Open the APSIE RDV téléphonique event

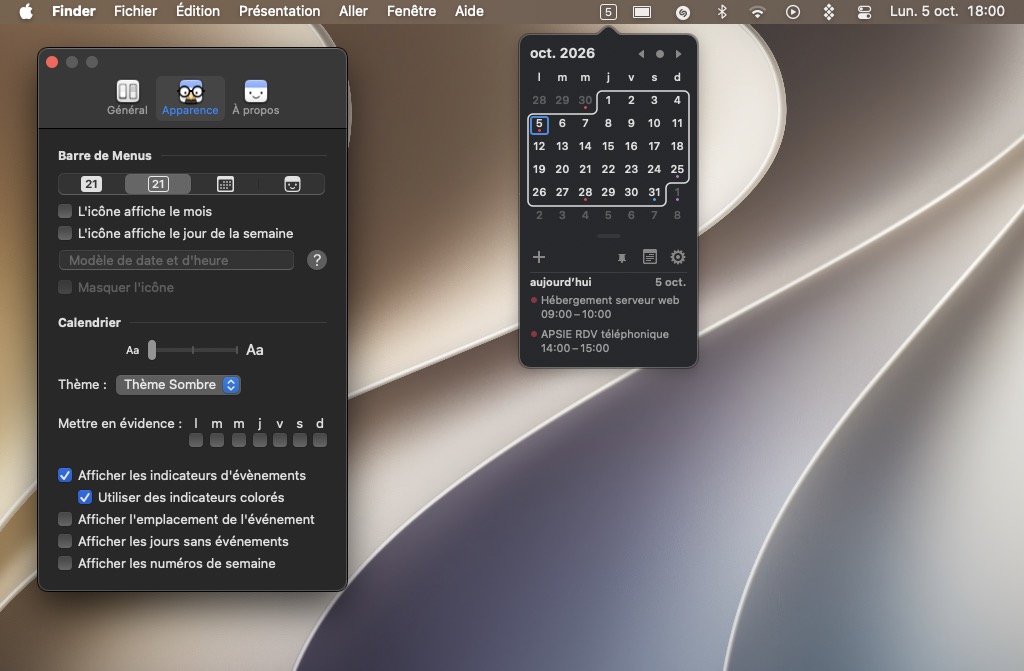(x=609, y=341)
